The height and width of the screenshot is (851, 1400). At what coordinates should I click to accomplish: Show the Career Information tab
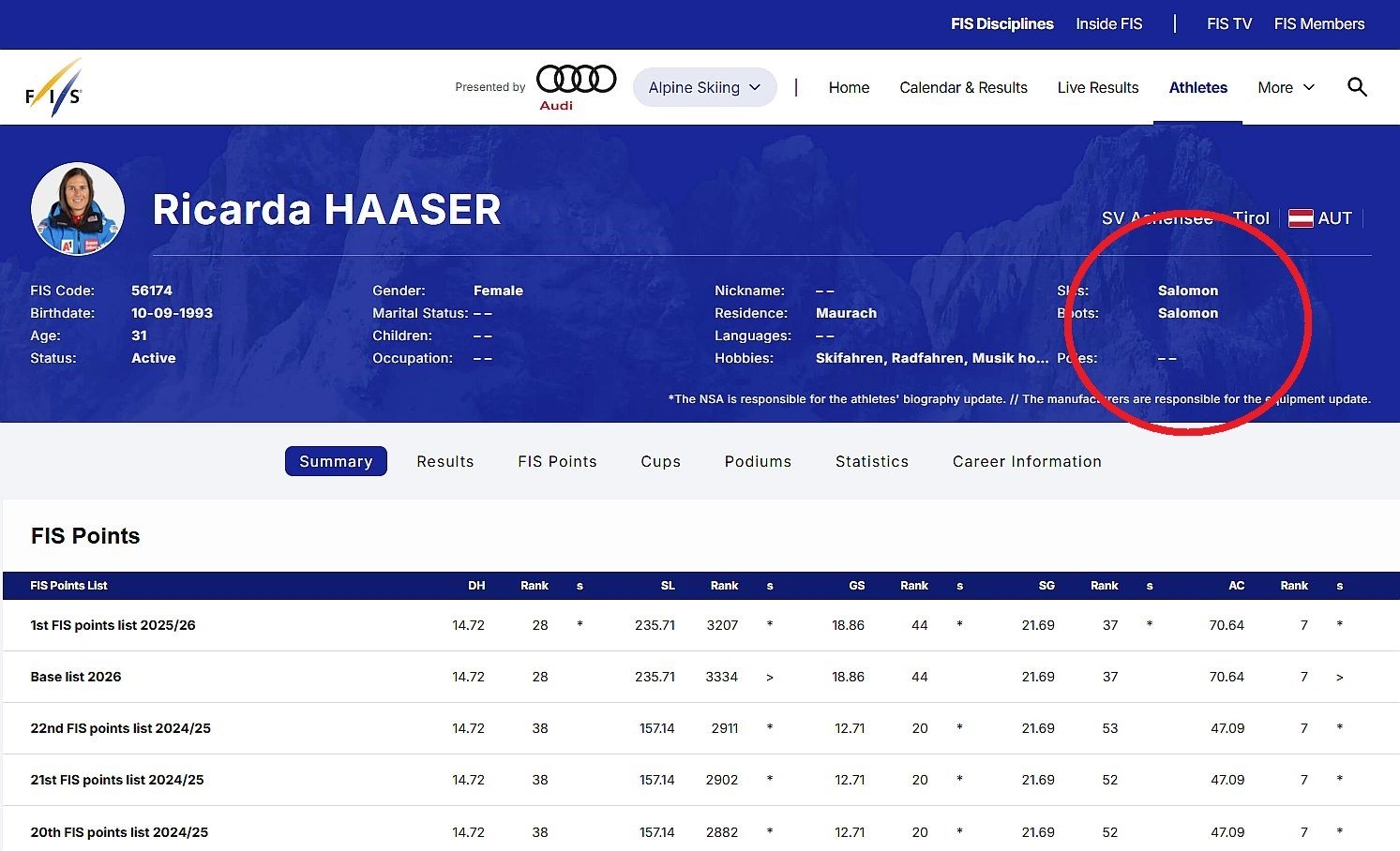tap(1027, 461)
